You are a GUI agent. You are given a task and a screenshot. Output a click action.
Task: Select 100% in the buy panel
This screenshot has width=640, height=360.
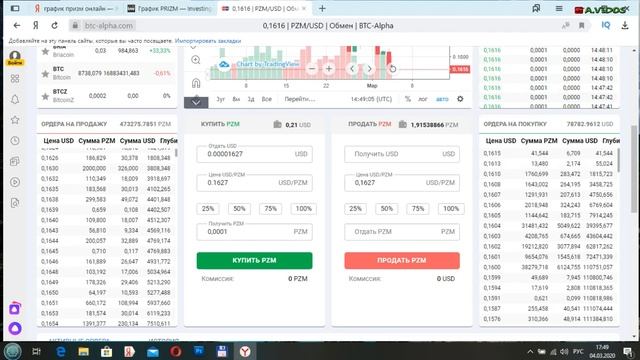click(304, 209)
